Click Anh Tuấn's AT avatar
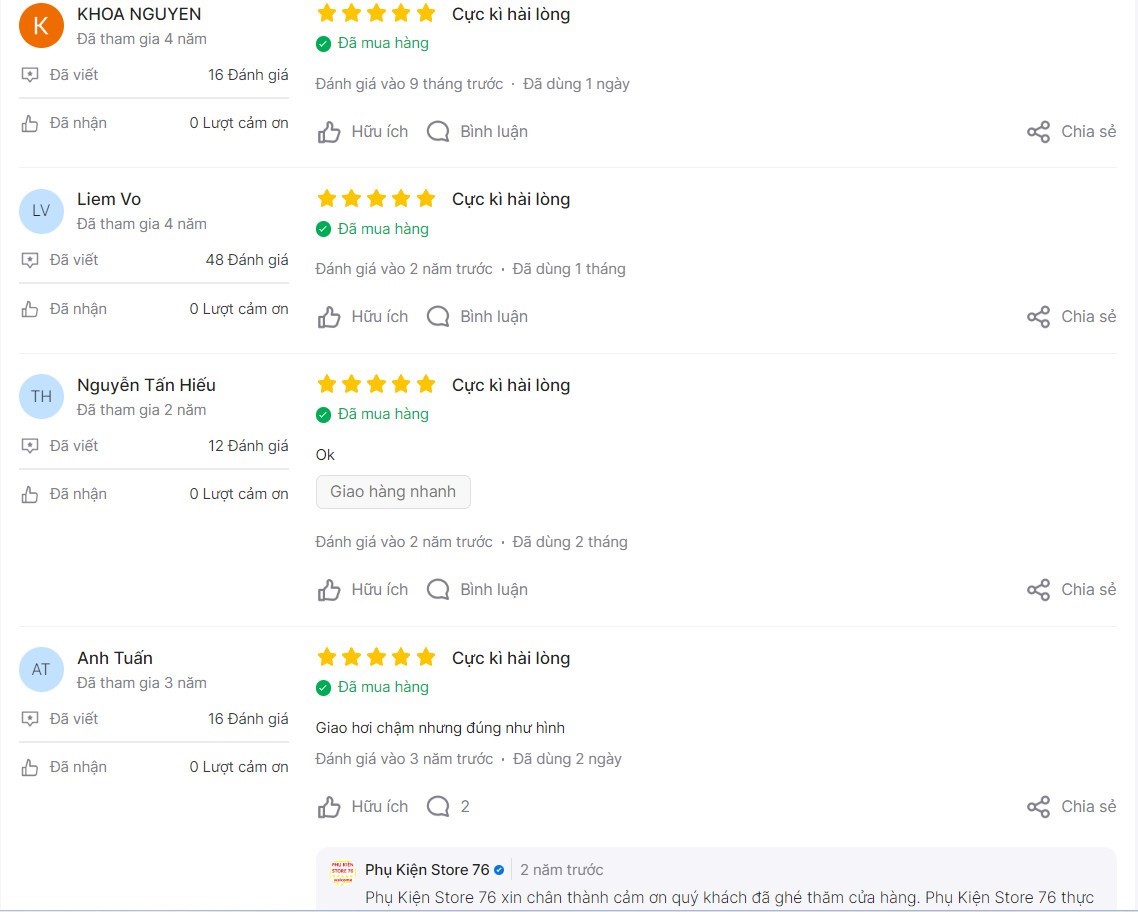This screenshot has width=1138, height=912. [x=41, y=670]
